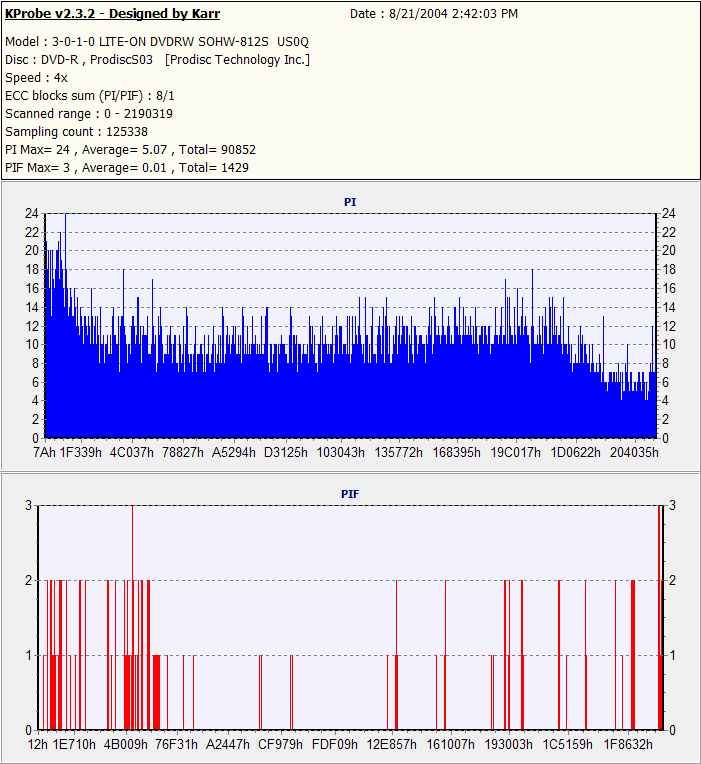Click the 168395h label on PI axis

[456, 453]
